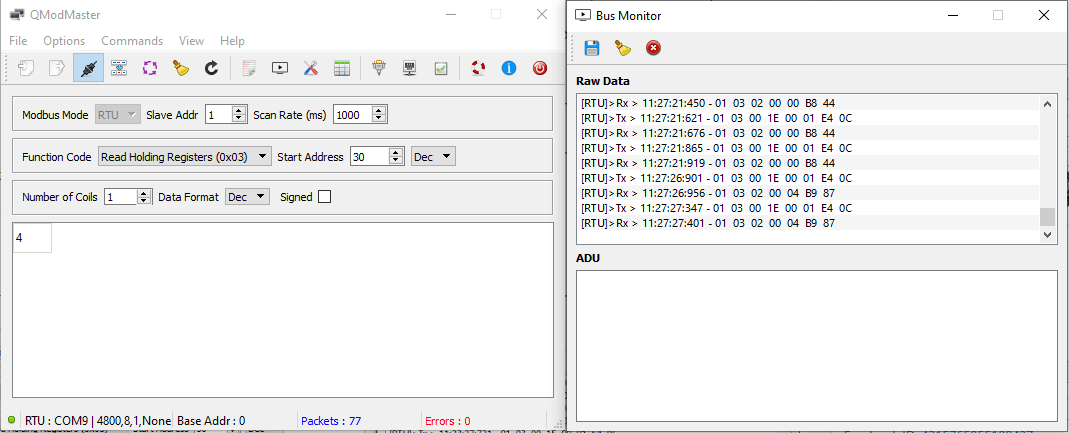Open Modbus TCP network settings icon
The height and width of the screenshot is (433, 1069).
tap(410, 68)
